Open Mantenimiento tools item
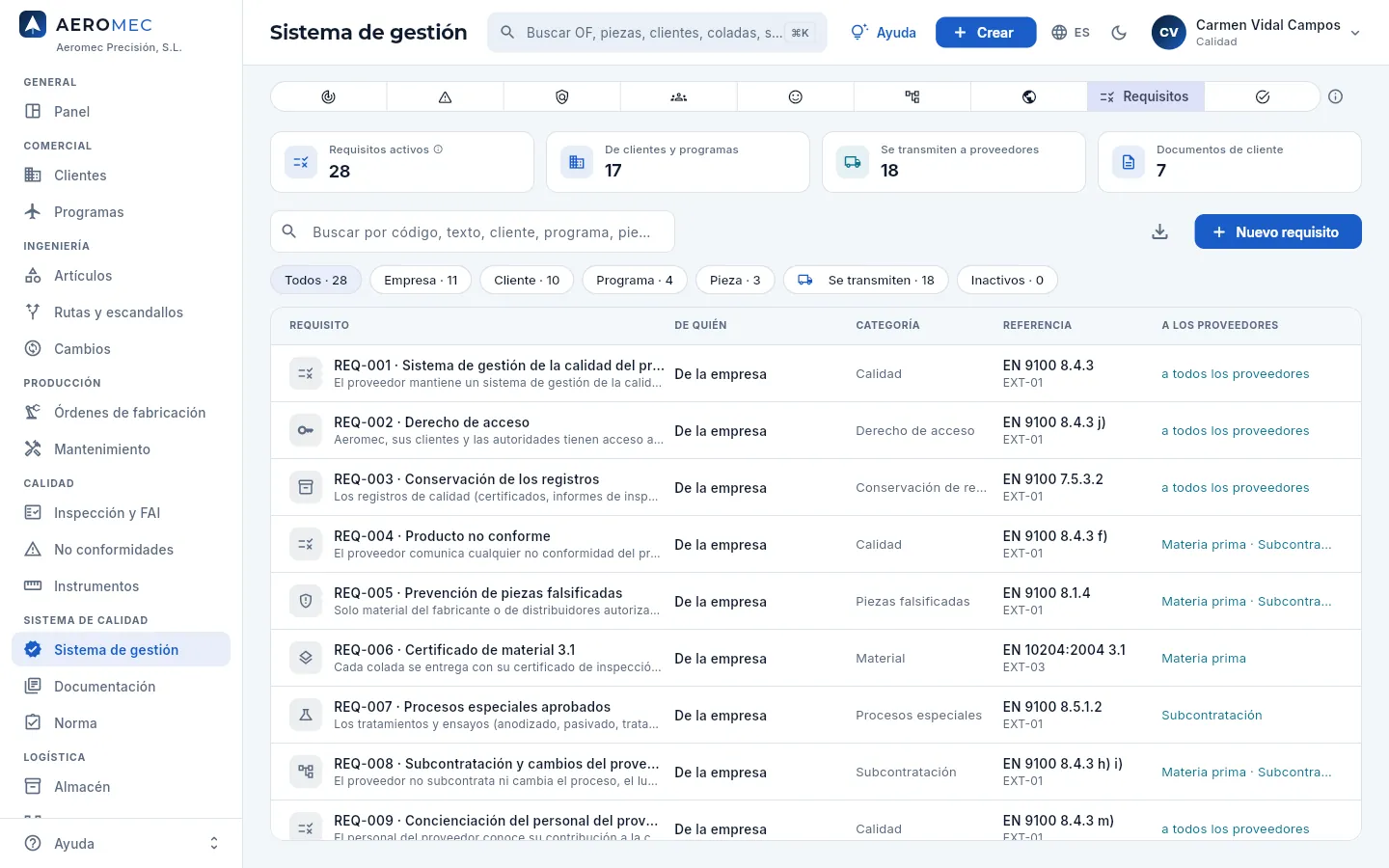Image resolution: width=1389 pixels, height=868 pixels. (x=122, y=449)
